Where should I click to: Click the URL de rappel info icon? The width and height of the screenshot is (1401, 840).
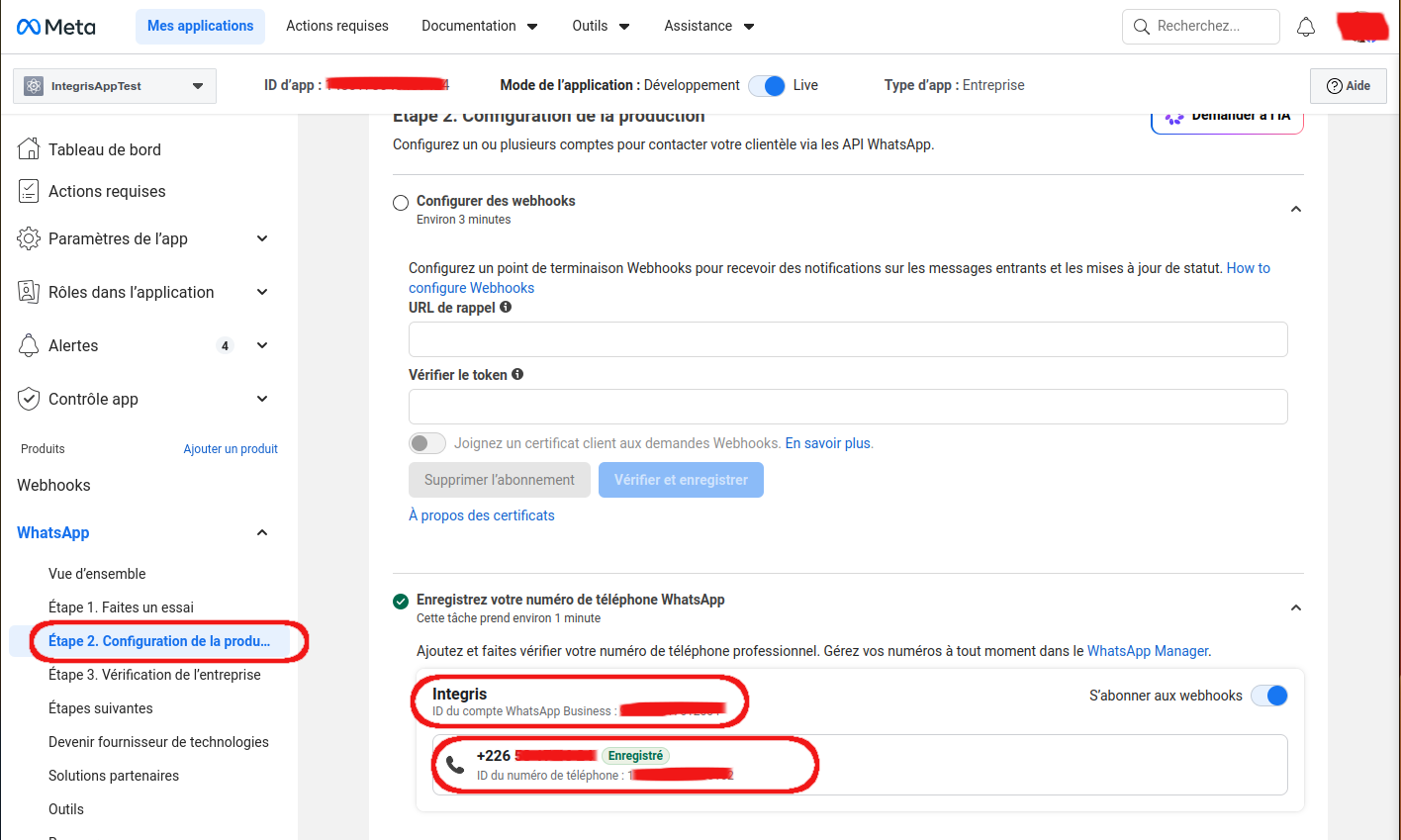click(x=506, y=308)
